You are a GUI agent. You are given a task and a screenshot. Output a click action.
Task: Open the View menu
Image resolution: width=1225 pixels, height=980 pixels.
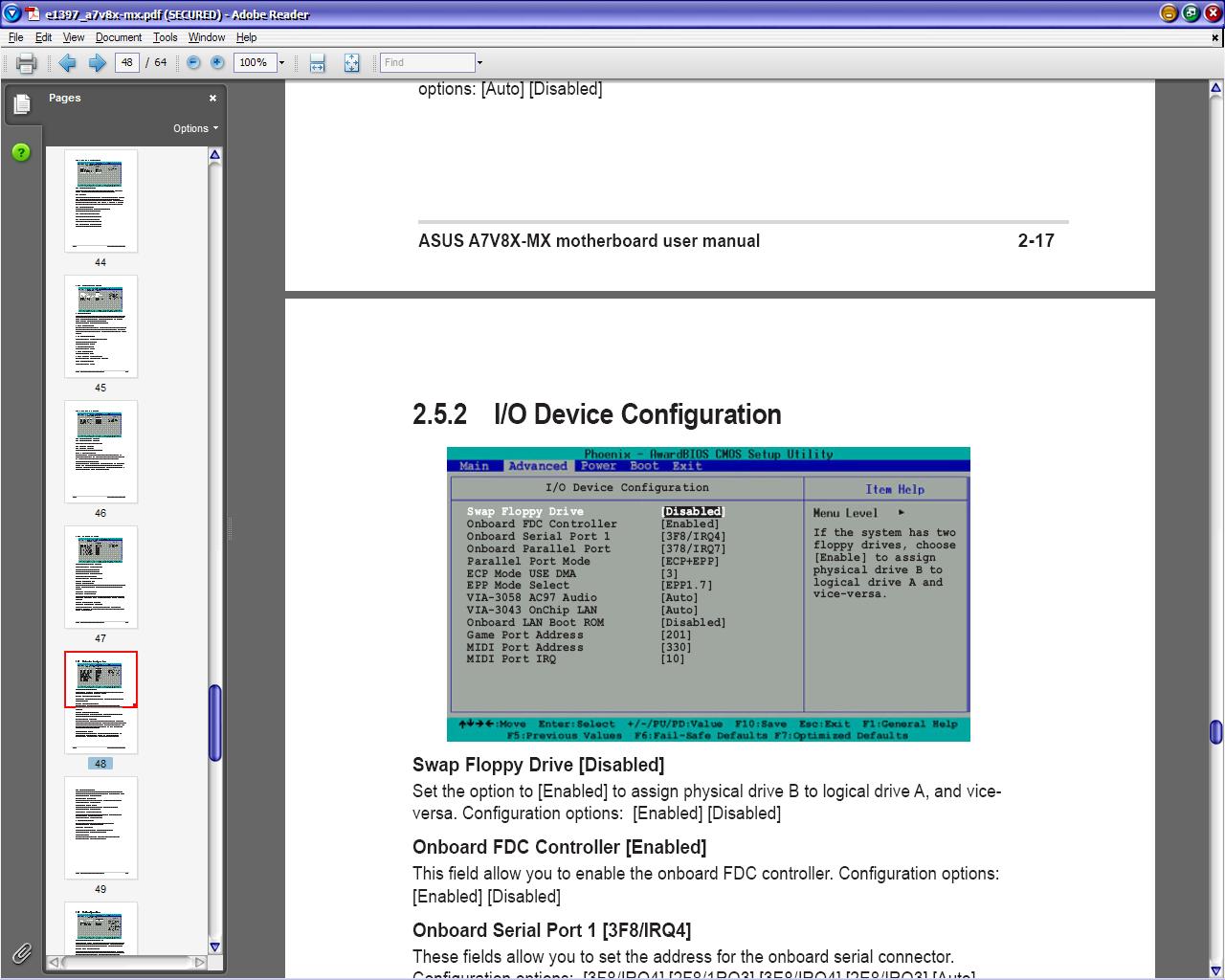[x=74, y=37]
